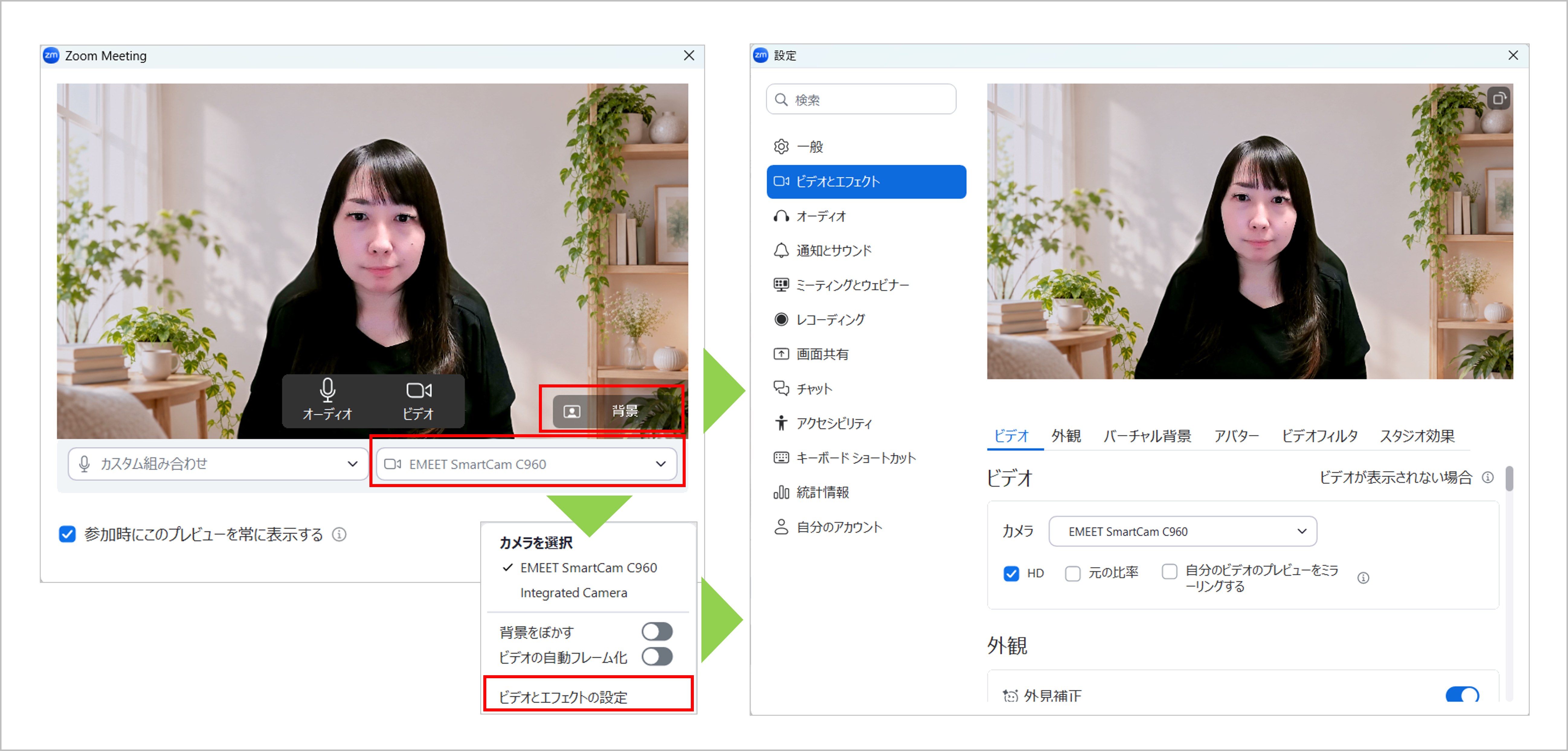Expand the カメラ dropdown in settings
The height and width of the screenshot is (751, 1568).
click(x=1183, y=531)
